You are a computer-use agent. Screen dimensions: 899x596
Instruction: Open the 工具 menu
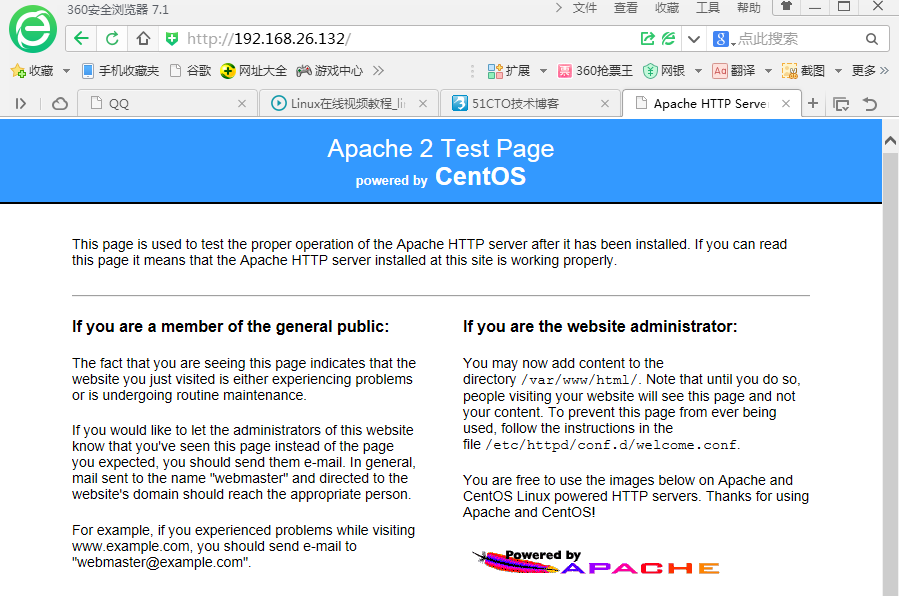tap(708, 8)
